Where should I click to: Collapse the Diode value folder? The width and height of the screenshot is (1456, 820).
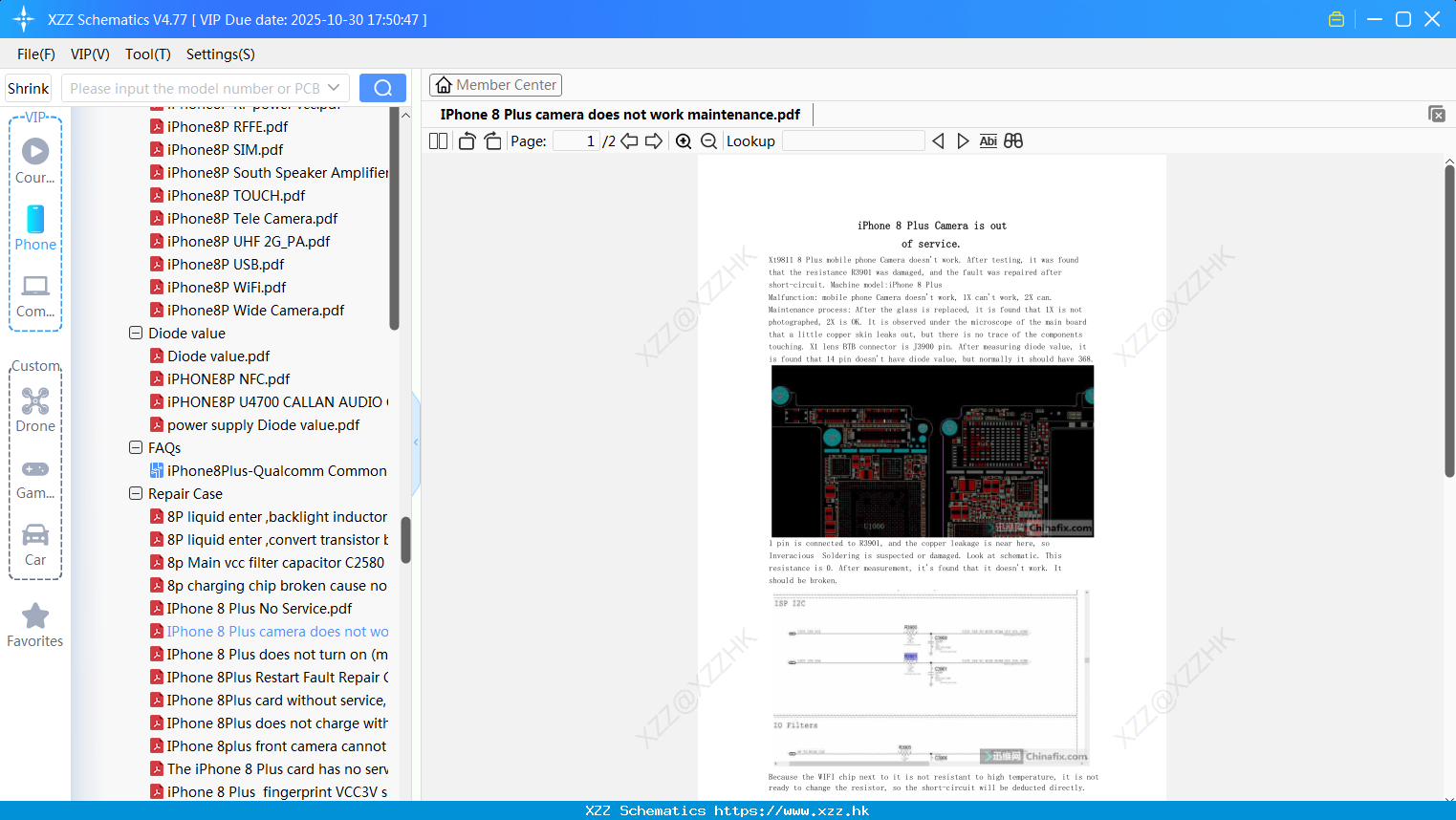click(x=136, y=334)
